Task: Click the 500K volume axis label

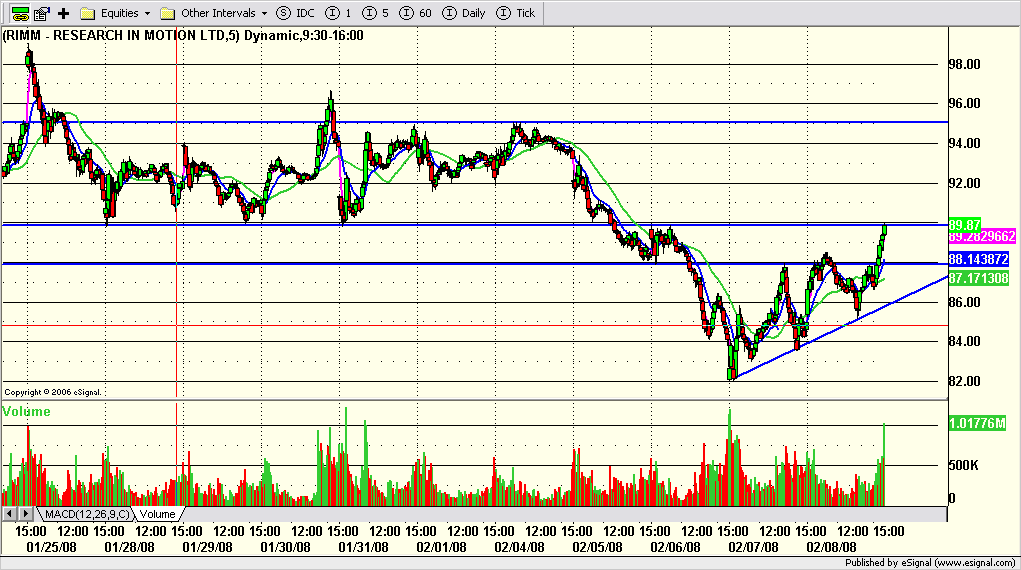Action: [963, 466]
